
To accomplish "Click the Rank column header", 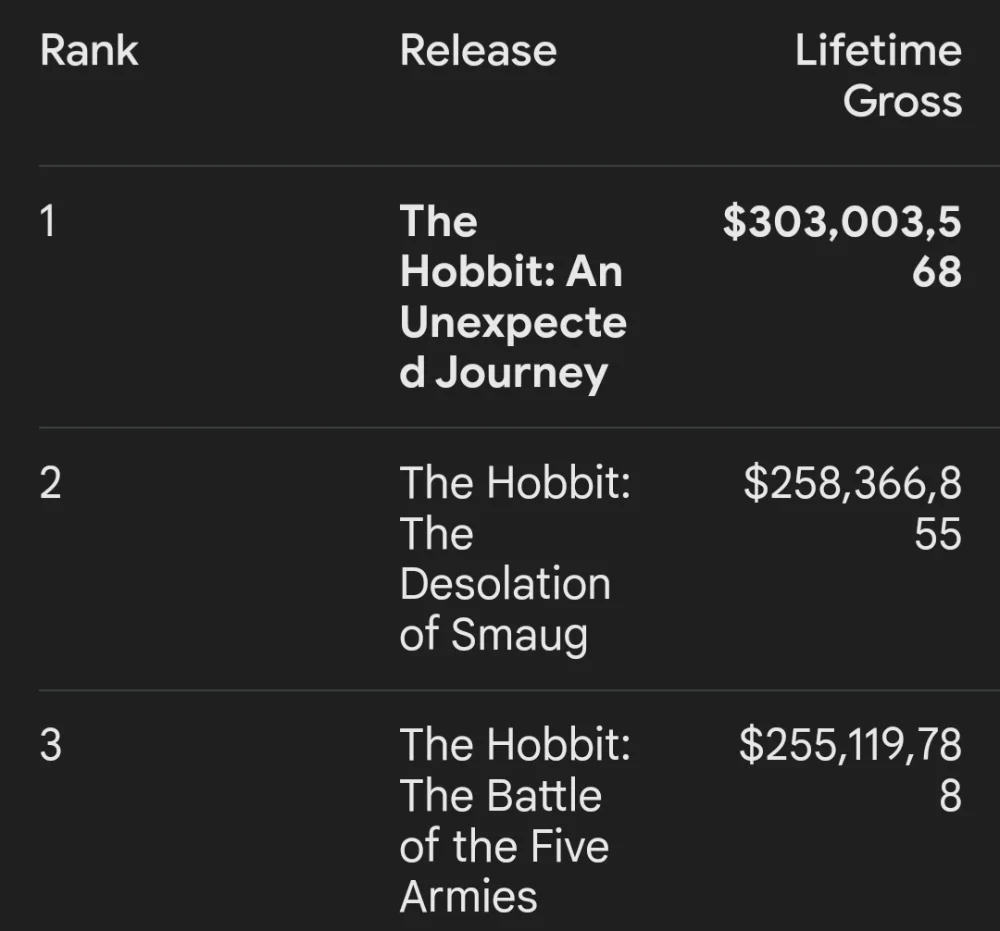I will [89, 50].
